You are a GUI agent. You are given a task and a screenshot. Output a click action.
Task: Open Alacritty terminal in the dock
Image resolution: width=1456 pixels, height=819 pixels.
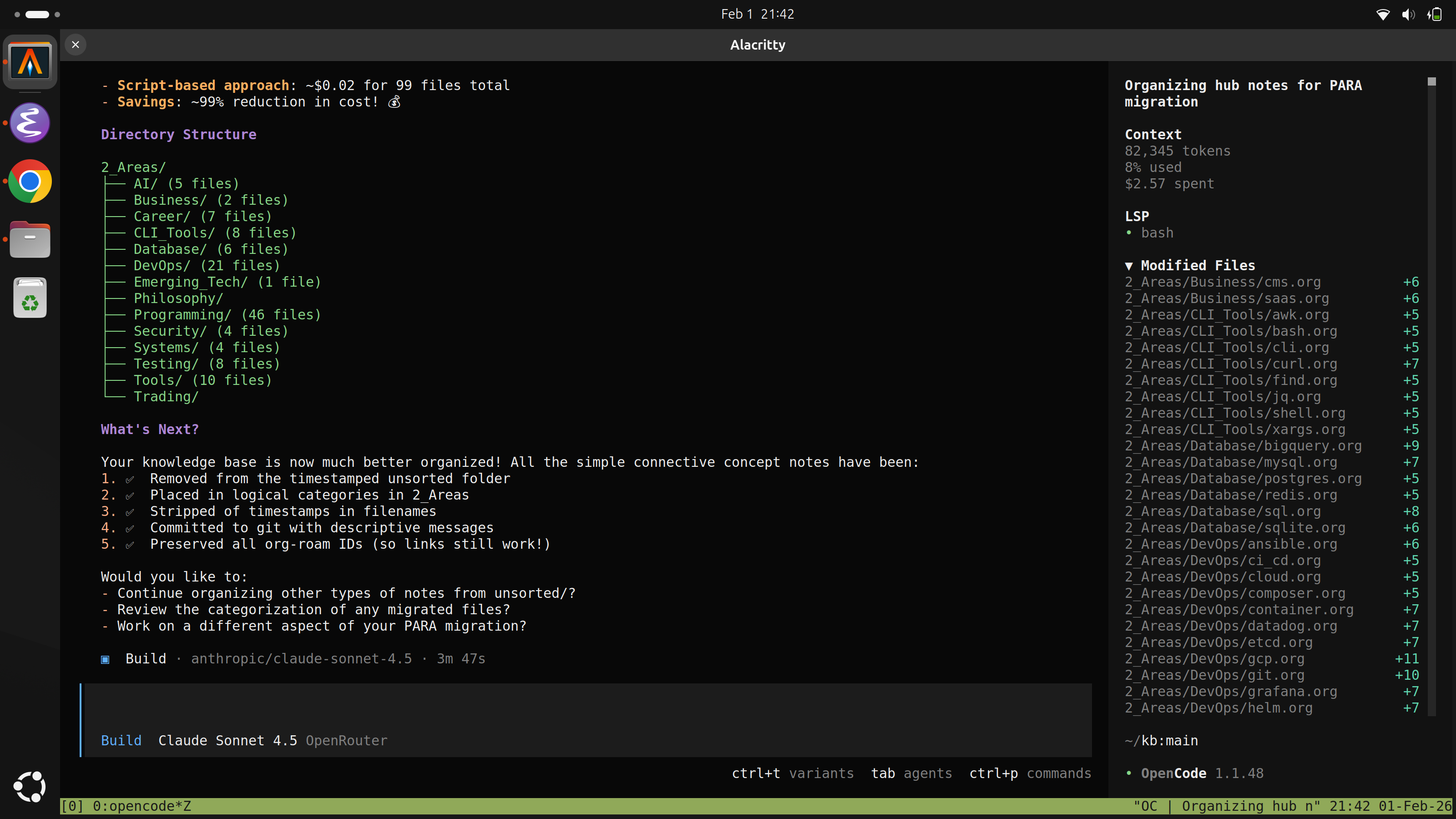click(x=30, y=61)
